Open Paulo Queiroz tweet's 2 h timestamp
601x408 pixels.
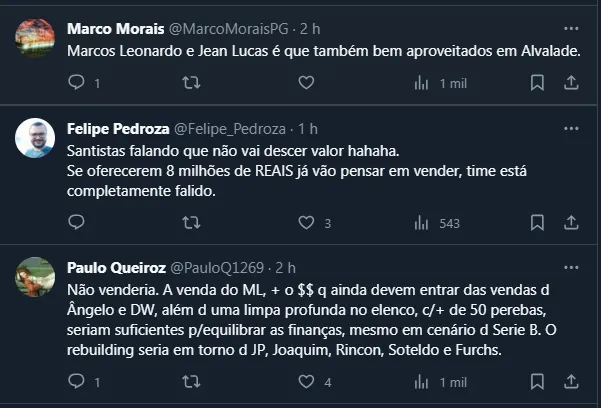click(x=287, y=267)
